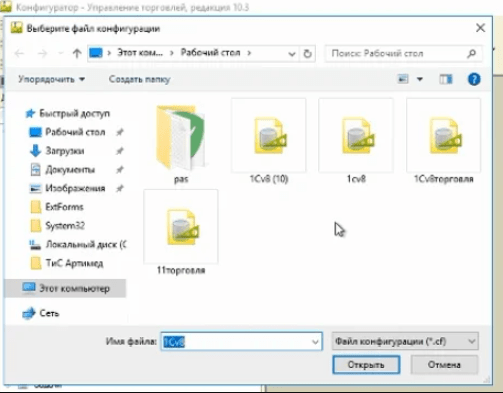Click the '11торговля' file name label
Viewport: 503px width, 393px height.
(181, 270)
